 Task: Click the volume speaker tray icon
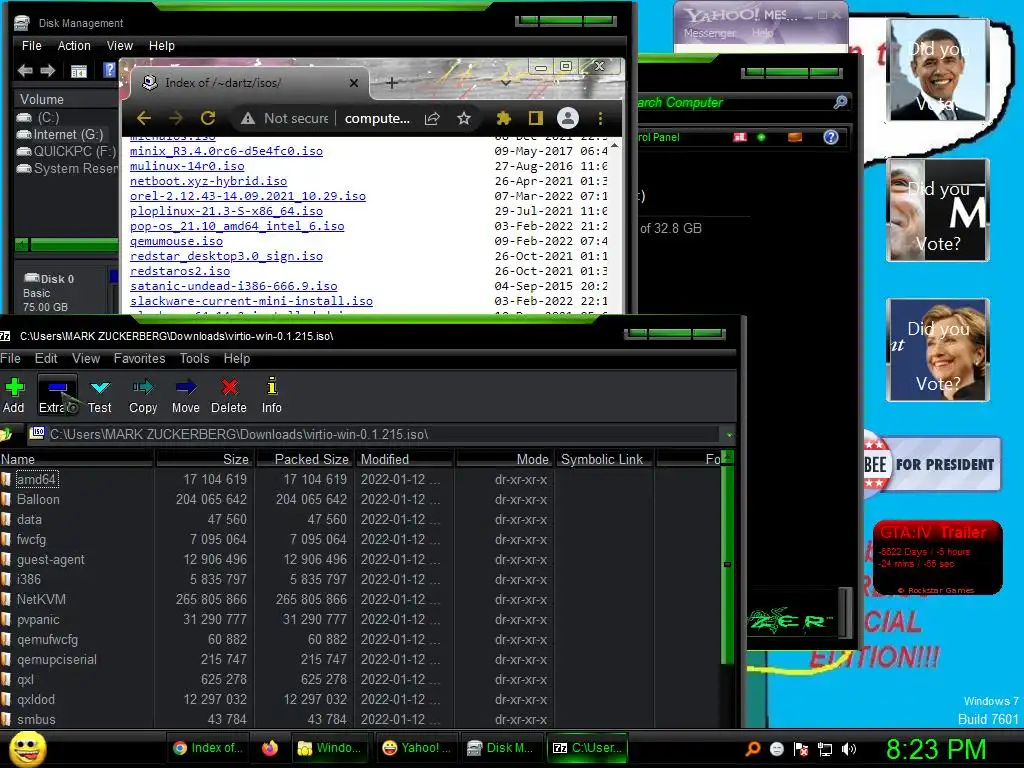coord(849,749)
